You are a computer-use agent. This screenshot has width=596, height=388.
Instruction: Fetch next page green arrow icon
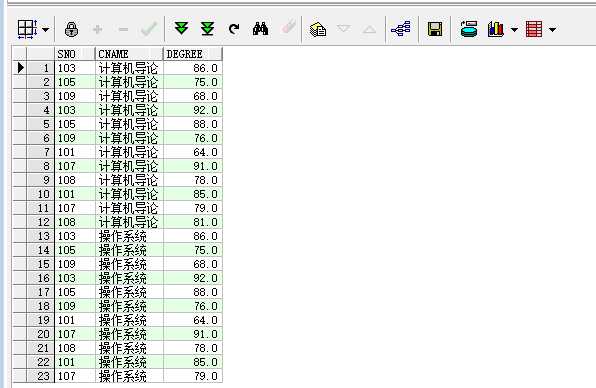[181, 29]
